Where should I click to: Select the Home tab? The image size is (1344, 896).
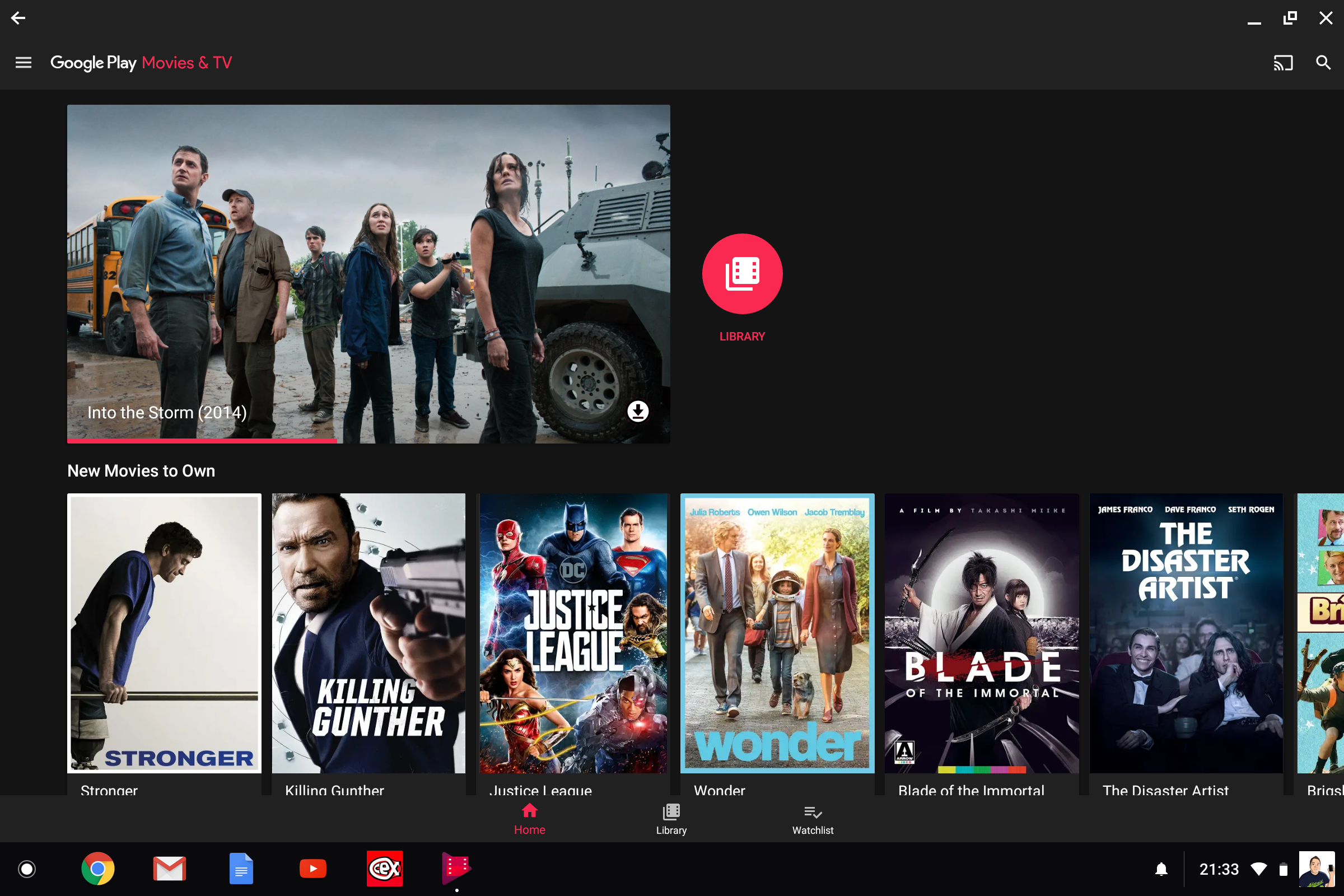(x=530, y=819)
